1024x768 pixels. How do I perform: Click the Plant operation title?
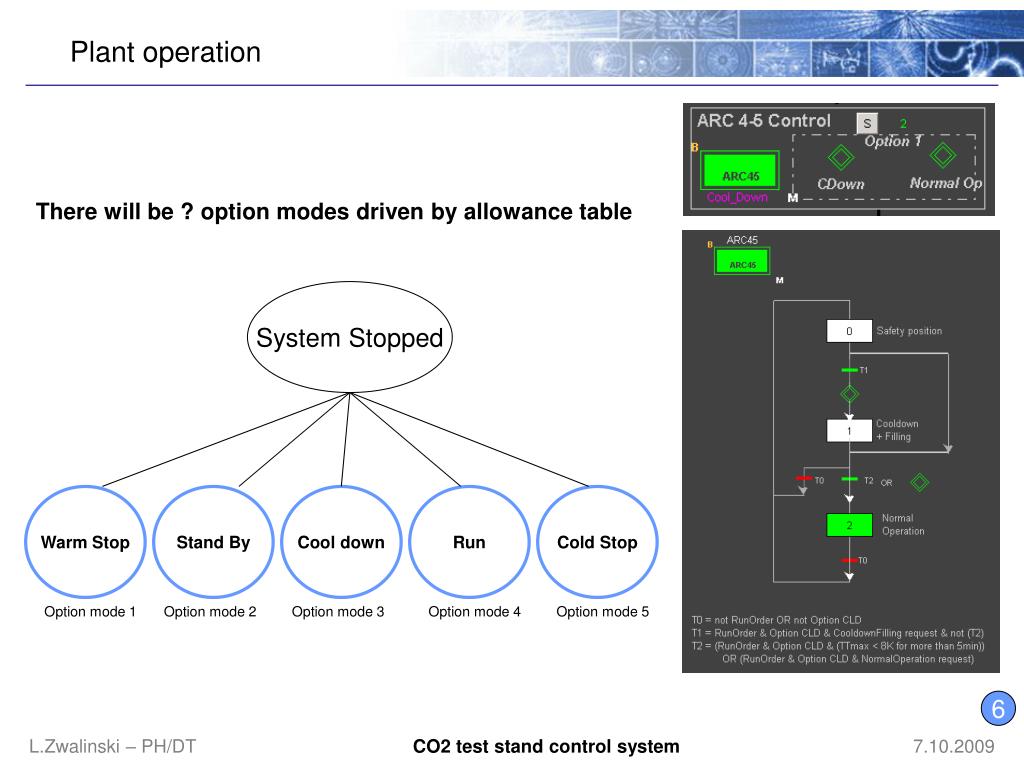(x=165, y=52)
